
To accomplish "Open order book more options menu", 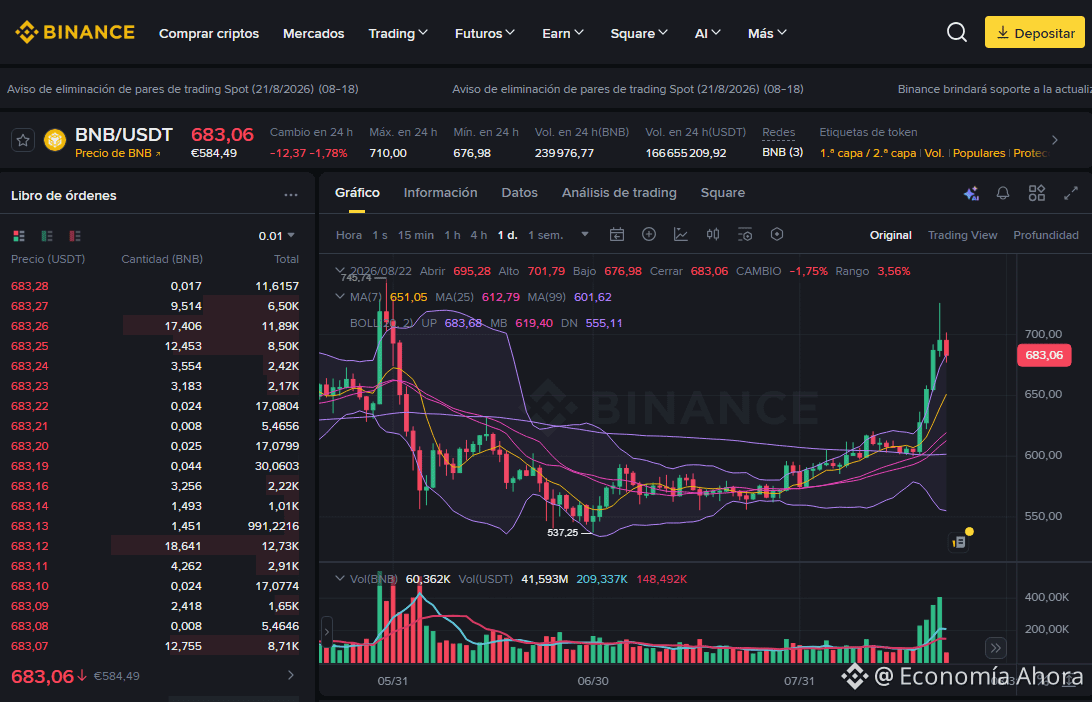I will (x=291, y=196).
